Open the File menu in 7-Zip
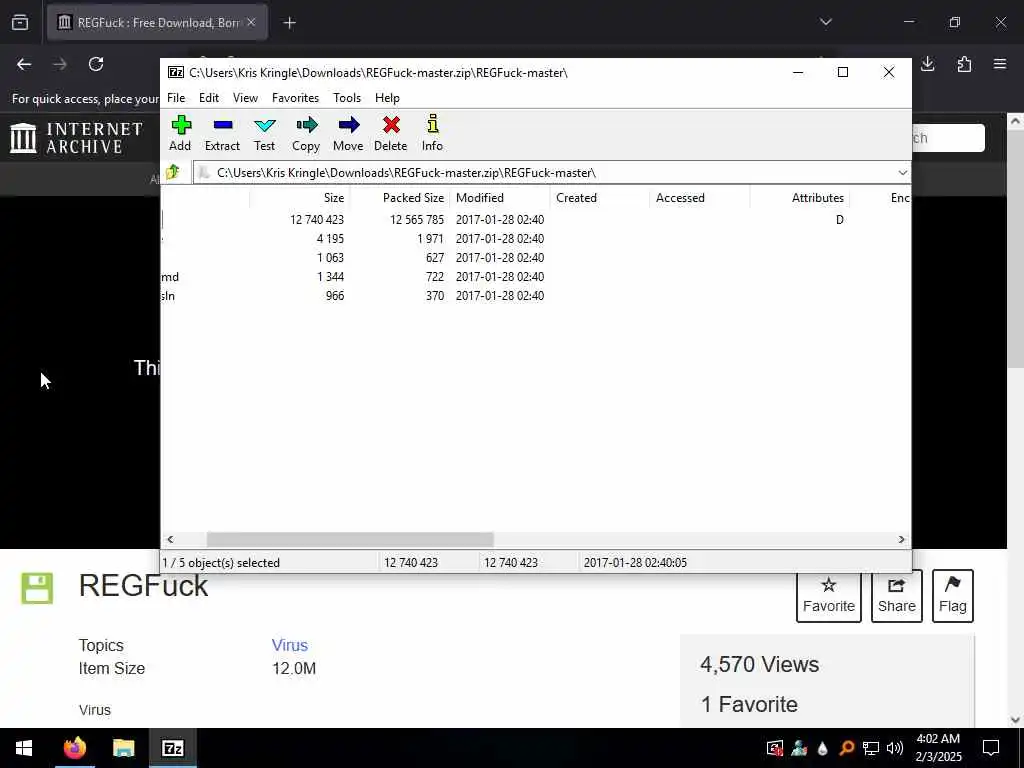This screenshot has height=768, width=1024. 176,98
